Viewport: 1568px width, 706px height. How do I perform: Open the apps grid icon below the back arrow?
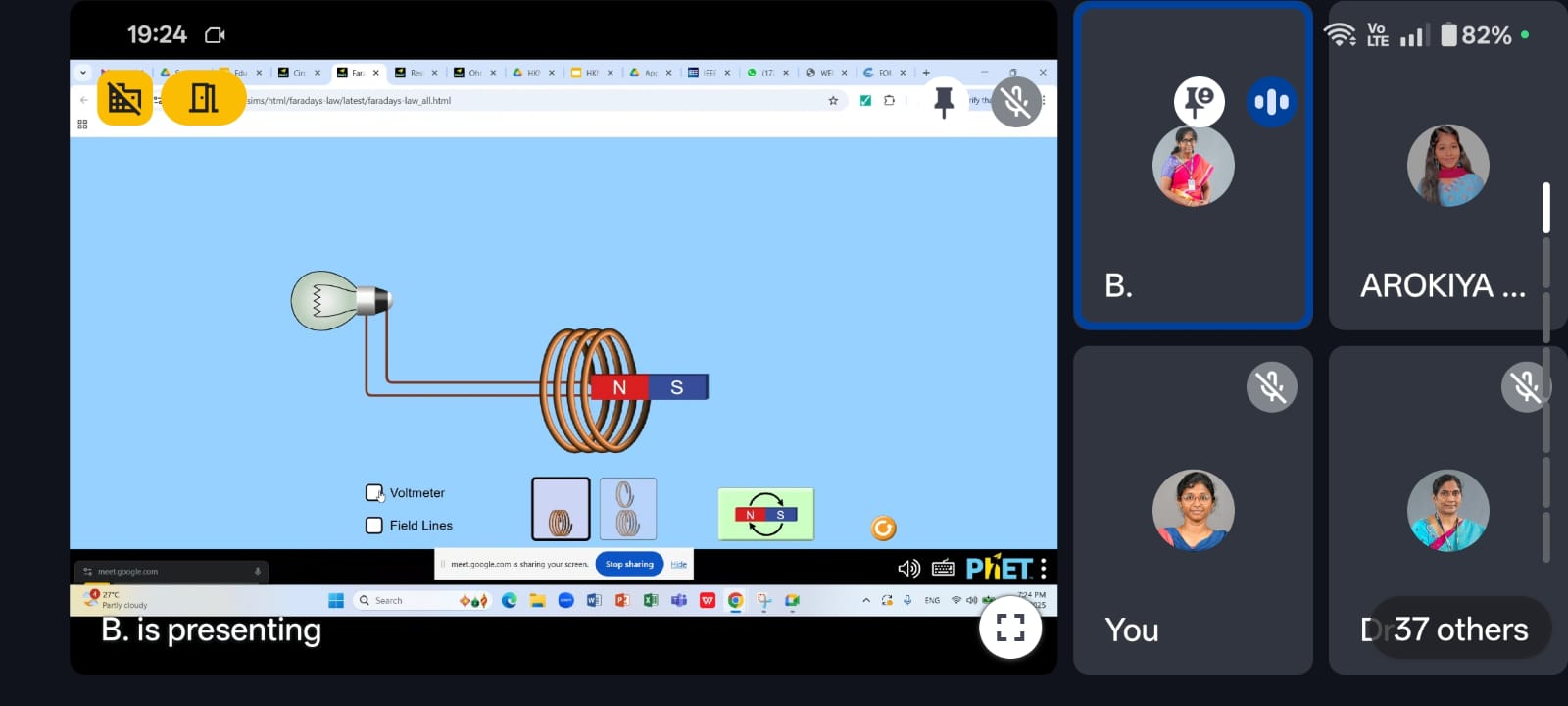pyautogui.click(x=82, y=125)
